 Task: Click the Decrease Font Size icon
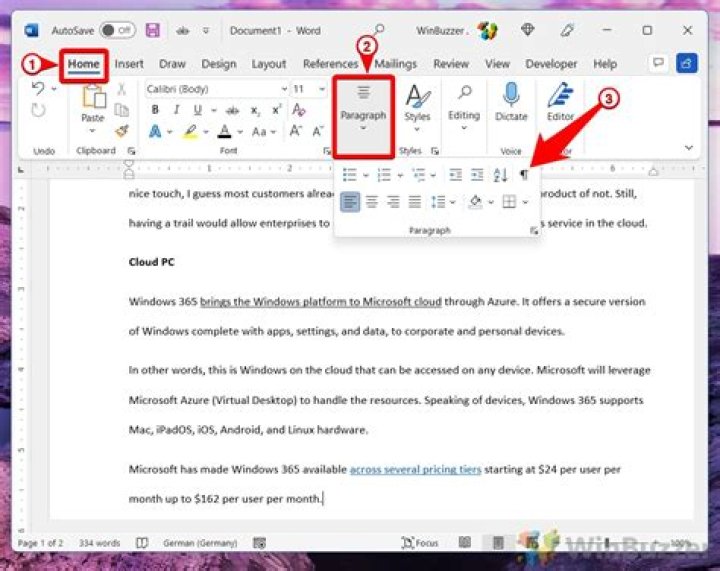(318, 132)
